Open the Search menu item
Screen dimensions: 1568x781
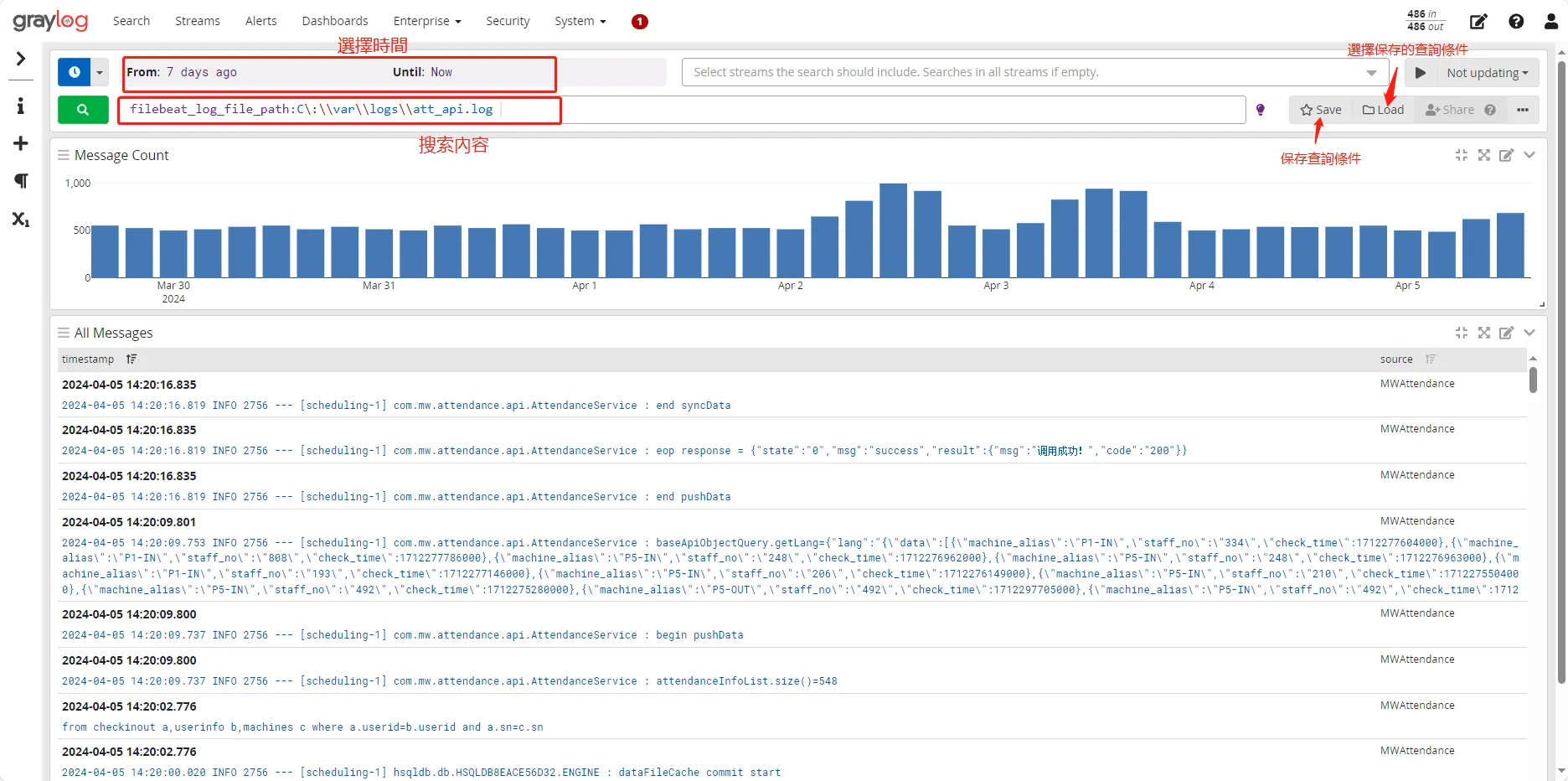point(132,21)
